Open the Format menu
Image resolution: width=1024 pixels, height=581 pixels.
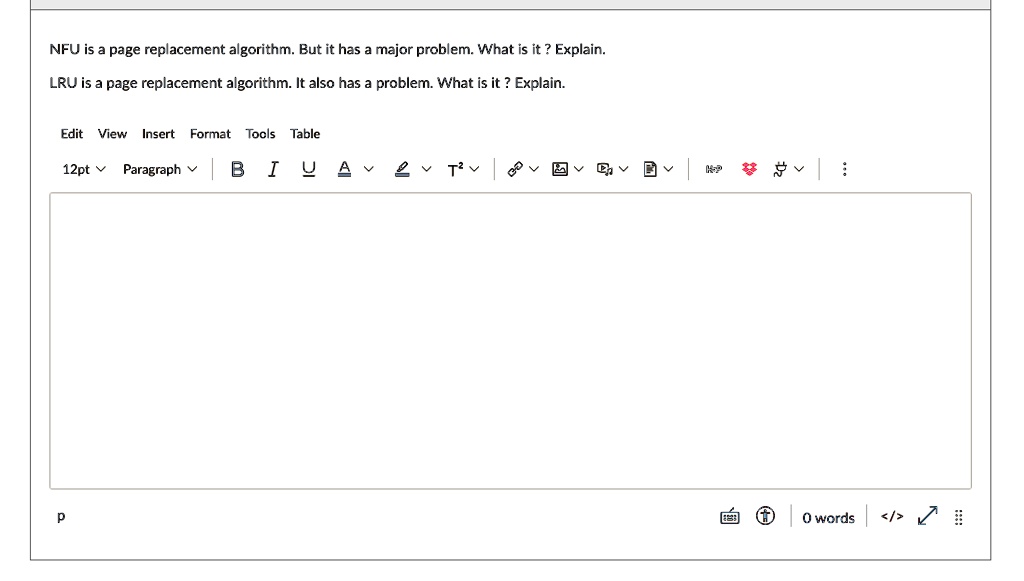coord(210,133)
